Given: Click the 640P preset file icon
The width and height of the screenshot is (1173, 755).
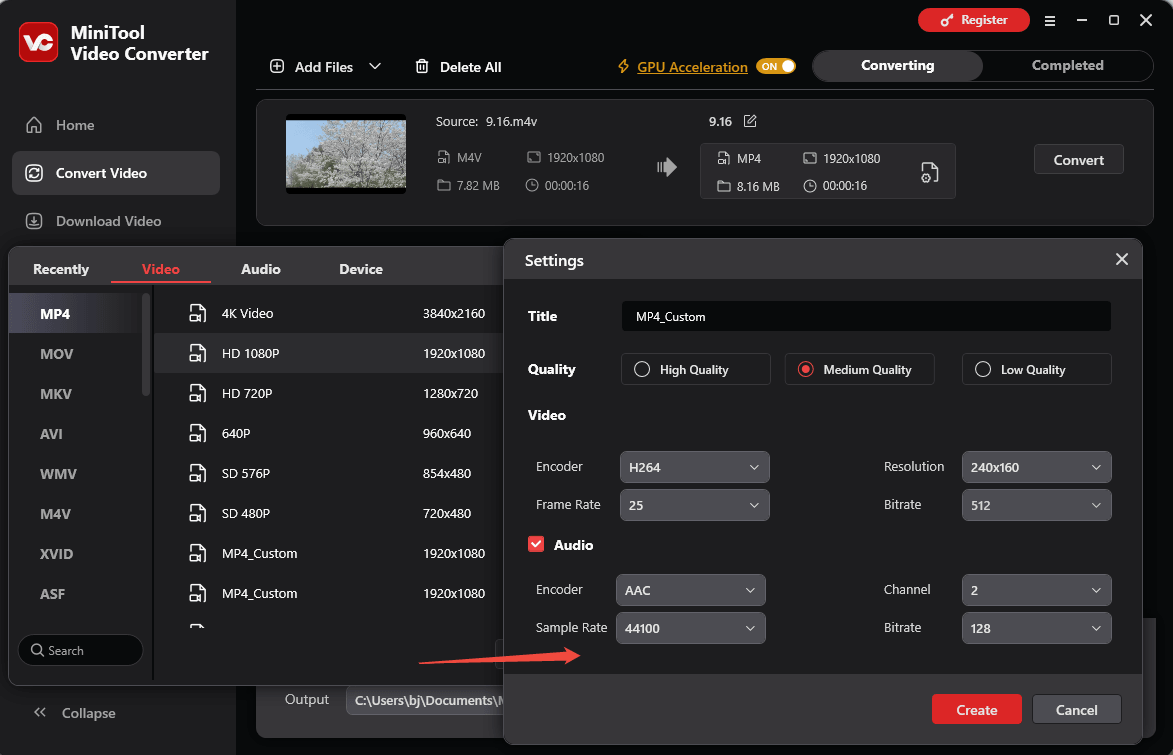Looking at the screenshot, I should (197, 433).
